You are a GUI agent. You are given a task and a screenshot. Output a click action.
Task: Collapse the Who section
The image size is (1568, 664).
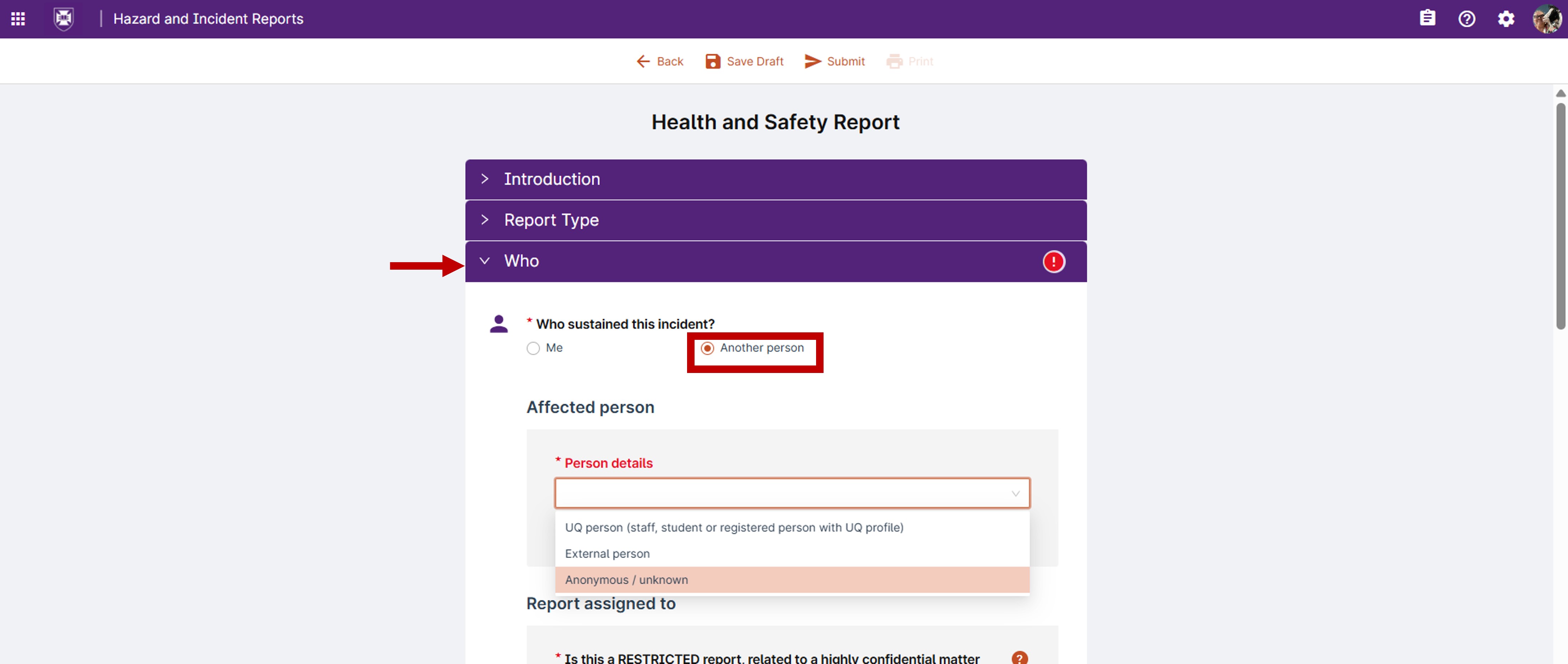(775, 261)
